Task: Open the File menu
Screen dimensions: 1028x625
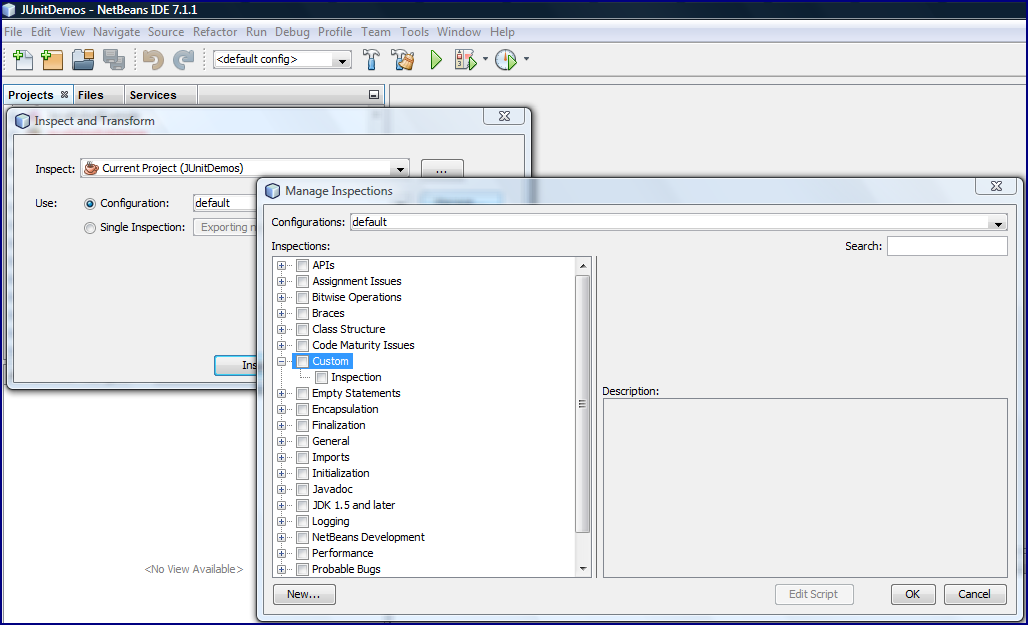Action: (x=13, y=31)
